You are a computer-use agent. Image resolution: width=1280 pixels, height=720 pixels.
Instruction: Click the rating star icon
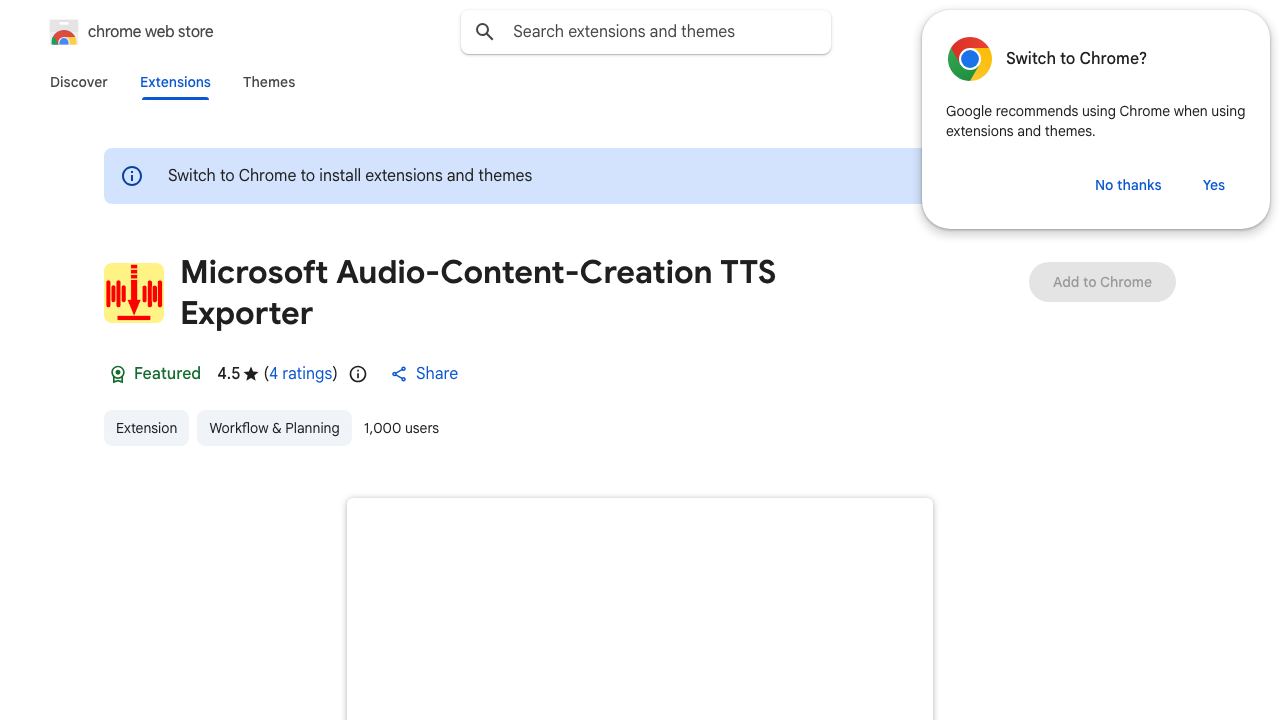pyautogui.click(x=251, y=374)
